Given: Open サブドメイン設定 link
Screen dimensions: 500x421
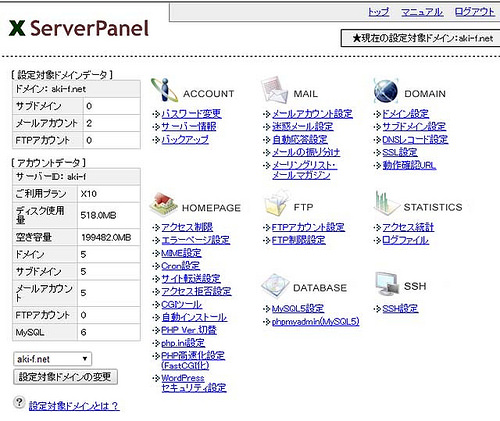Looking at the screenshot, I should (414, 127).
